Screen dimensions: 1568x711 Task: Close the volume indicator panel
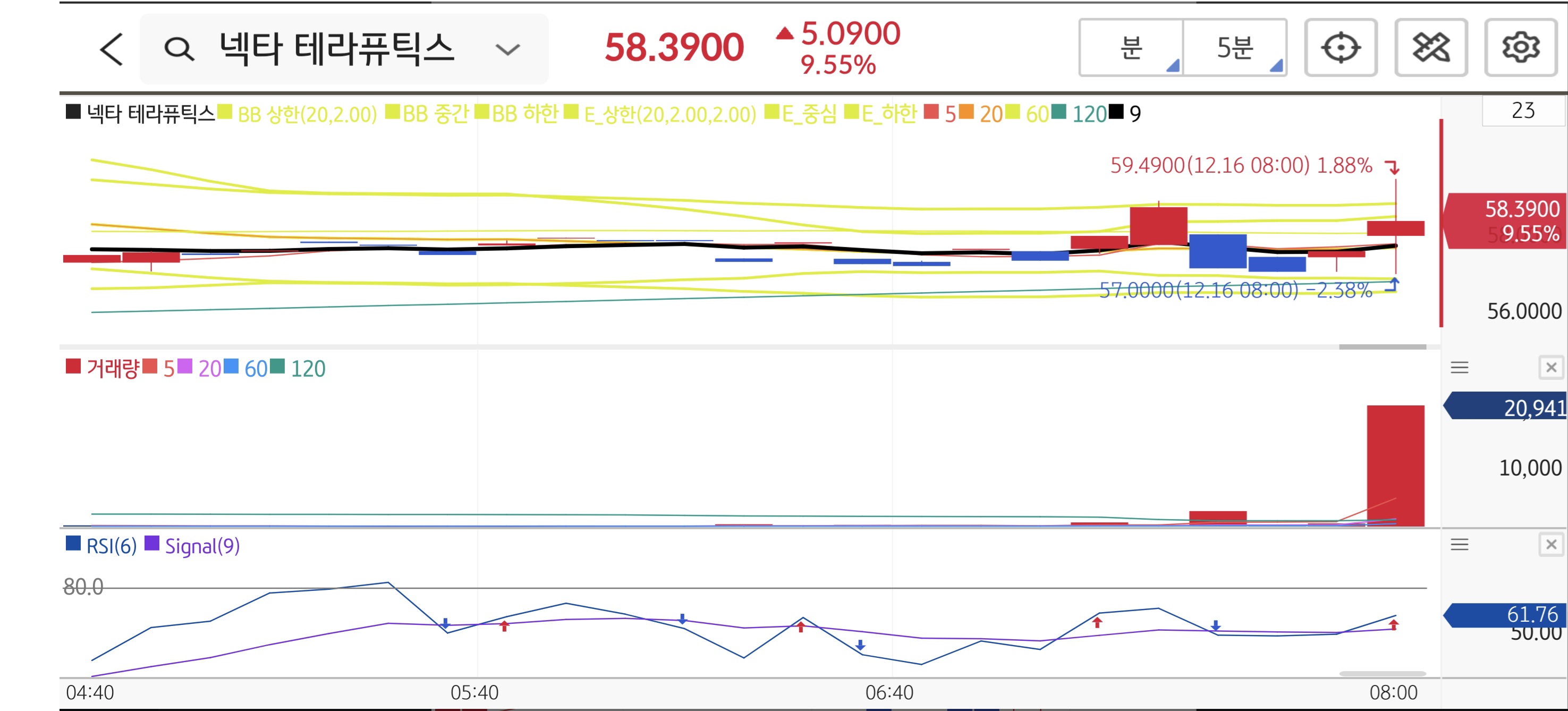tap(1550, 368)
